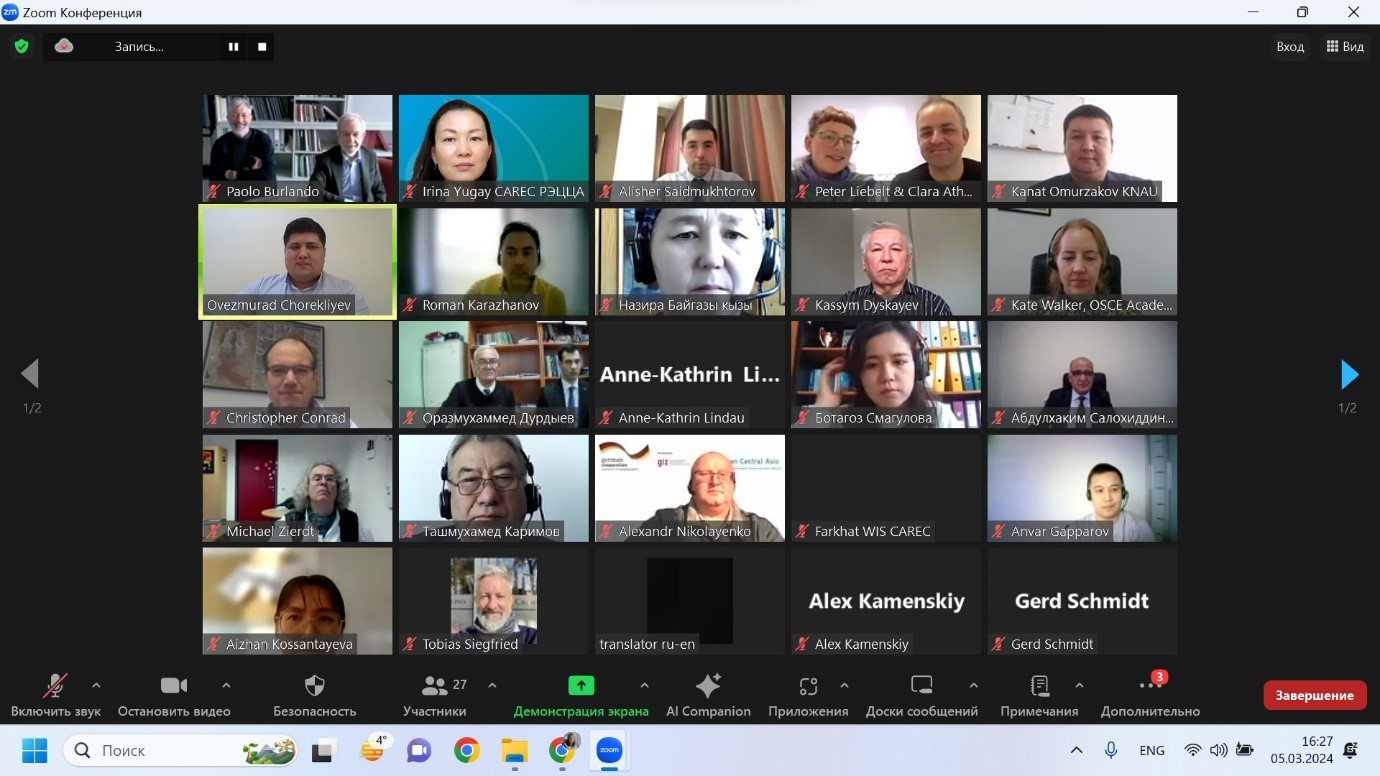This screenshot has width=1380, height=776.
Task: Open the Примечания notes tool
Action: (1038, 695)
